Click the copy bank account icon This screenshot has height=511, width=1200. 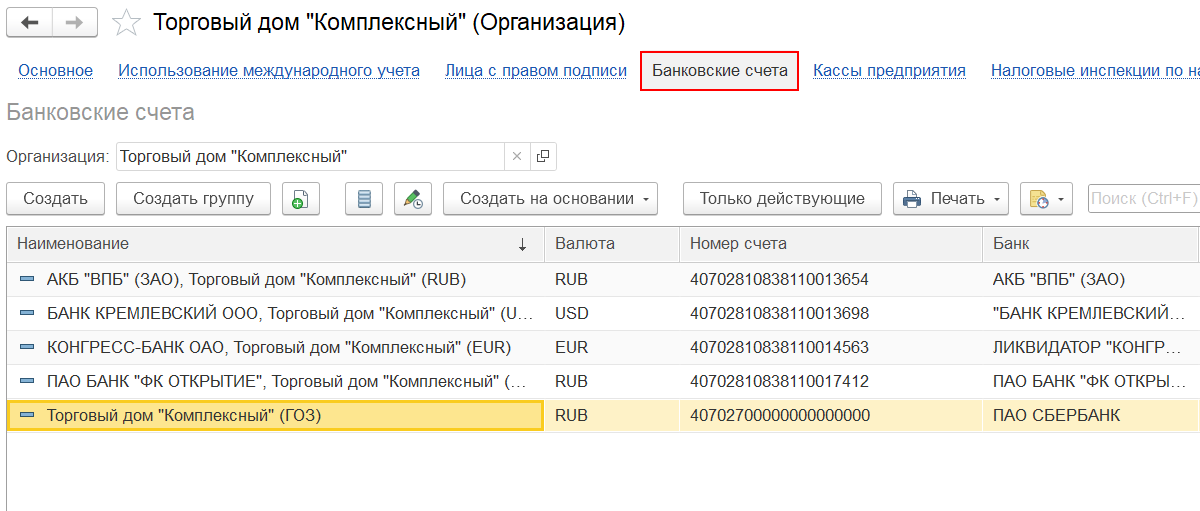point(300,199)
